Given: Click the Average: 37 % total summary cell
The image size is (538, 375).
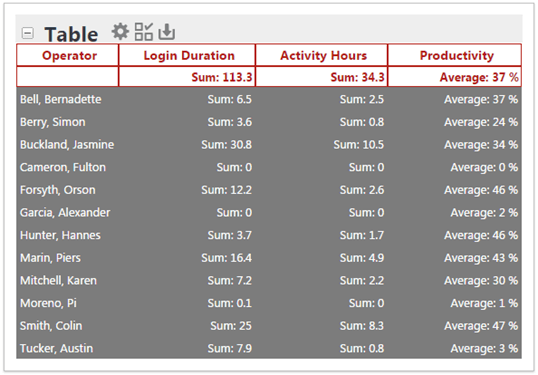Looking at the screenshot, I should (455, 77).
